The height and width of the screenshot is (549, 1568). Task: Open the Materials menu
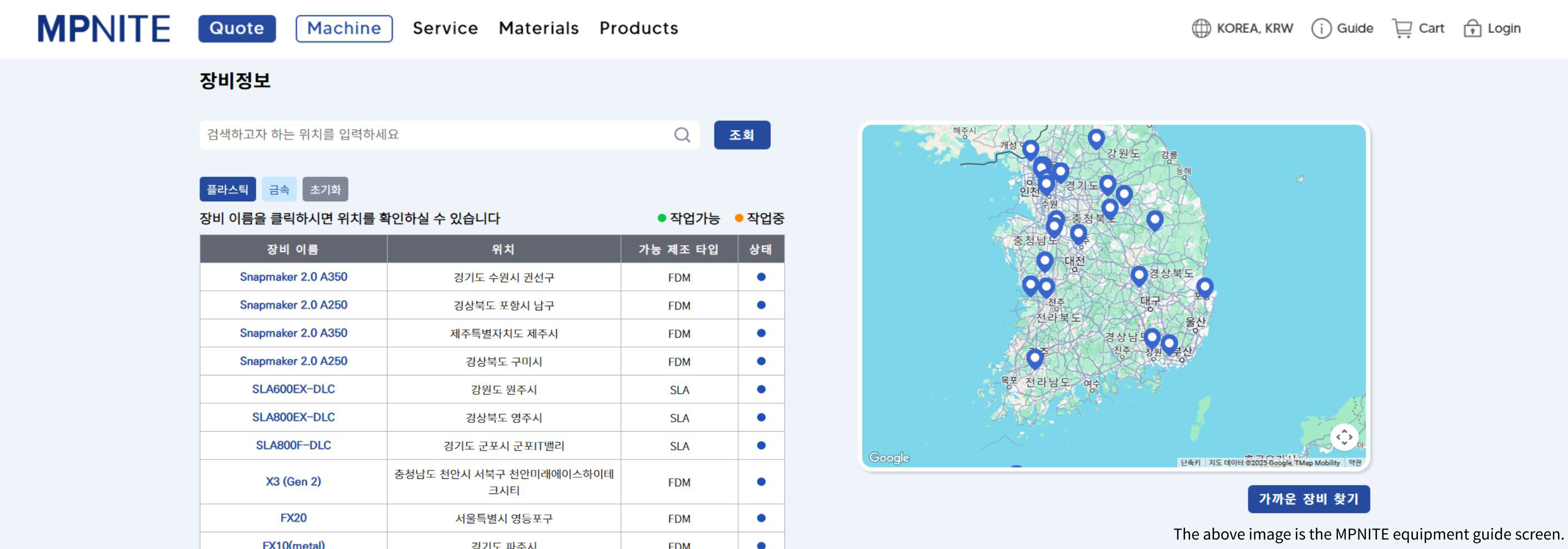(x=539, y=28)
